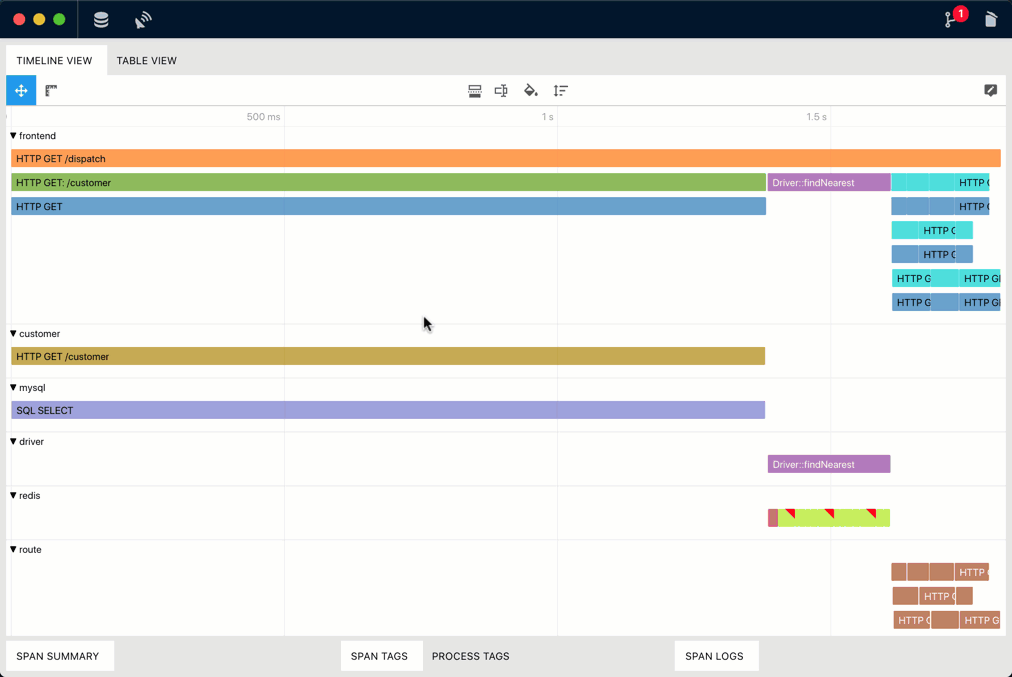The image size is (1012, 677).
Task: Click the 1 s time axis label
Action: click(547, 117)
